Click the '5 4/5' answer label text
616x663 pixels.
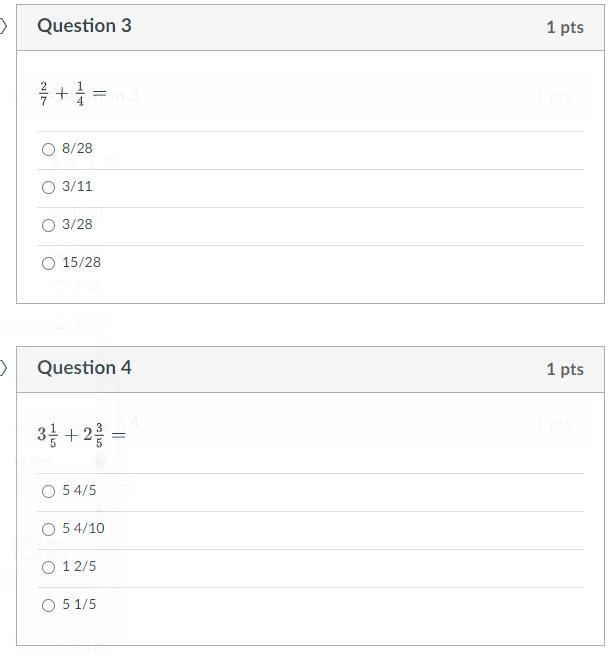click(79, 491)
